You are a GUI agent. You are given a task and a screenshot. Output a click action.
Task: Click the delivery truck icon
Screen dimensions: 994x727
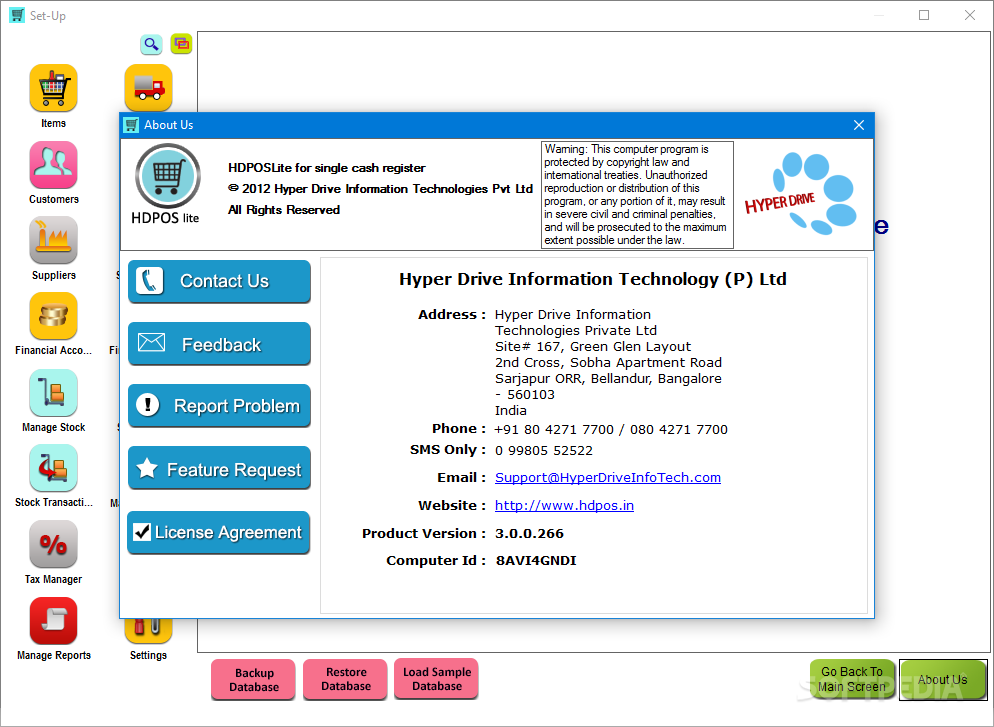148,88
